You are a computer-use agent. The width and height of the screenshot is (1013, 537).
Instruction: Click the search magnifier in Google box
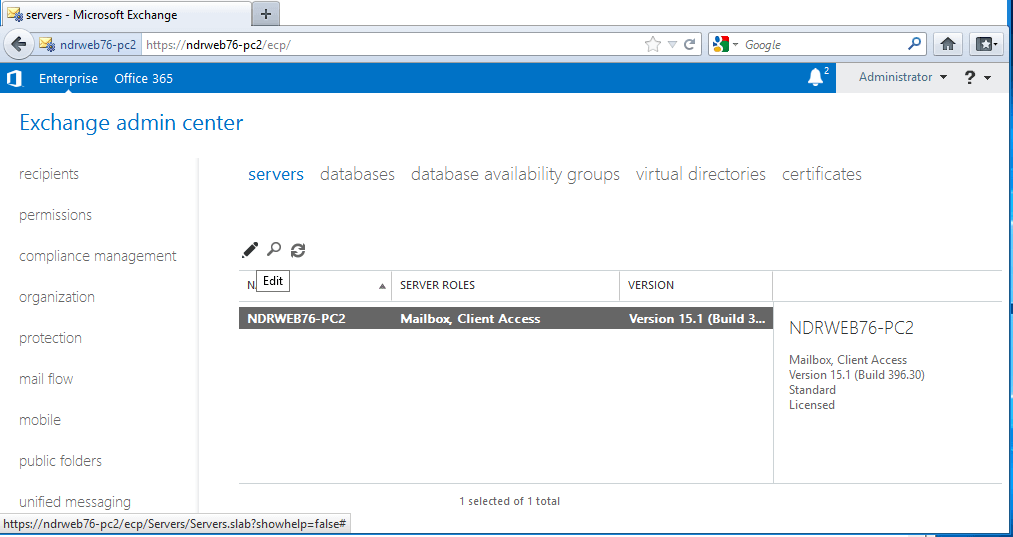(x=914, y=44)
